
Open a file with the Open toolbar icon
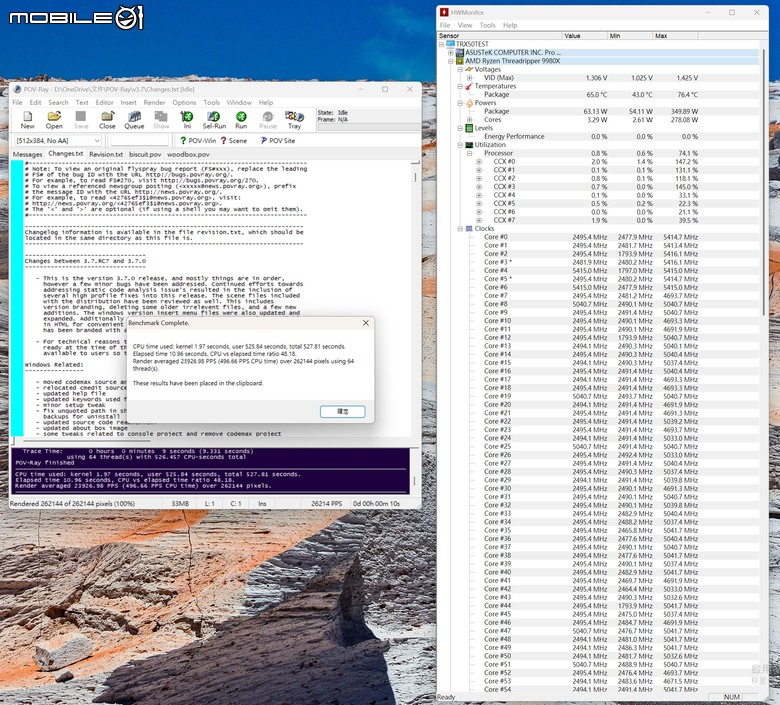(54, 120)
